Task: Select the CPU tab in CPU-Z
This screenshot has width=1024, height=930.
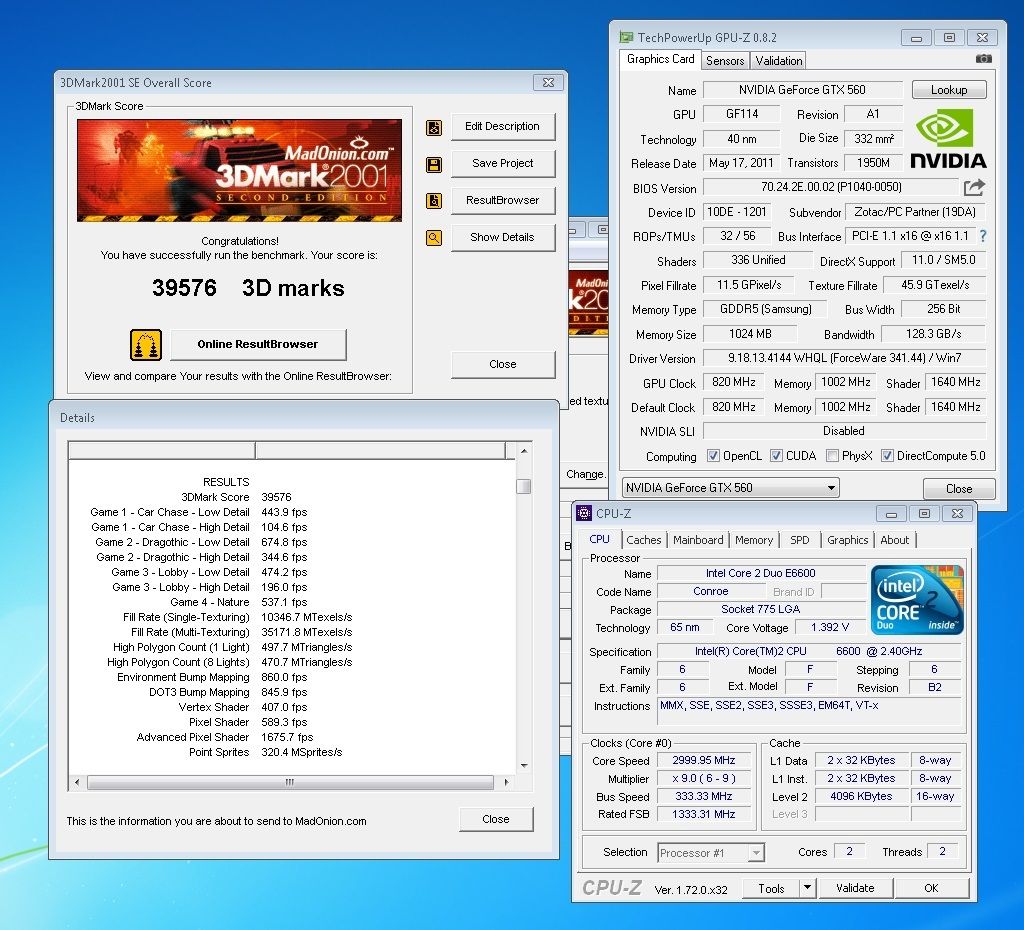Action: click(599, 539)
